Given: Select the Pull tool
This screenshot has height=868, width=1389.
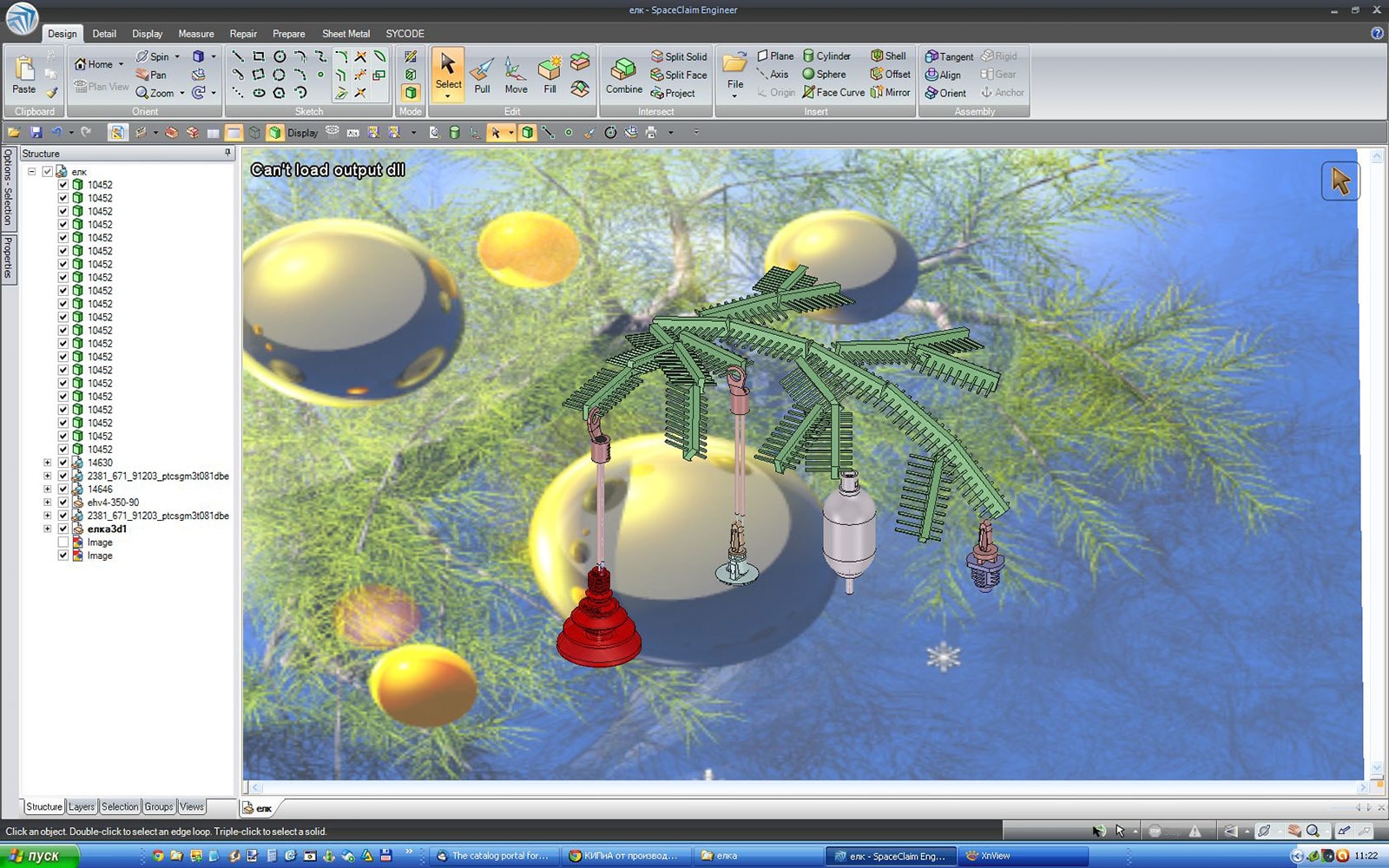Looking at the screenshot, I should tap(482, 75).
